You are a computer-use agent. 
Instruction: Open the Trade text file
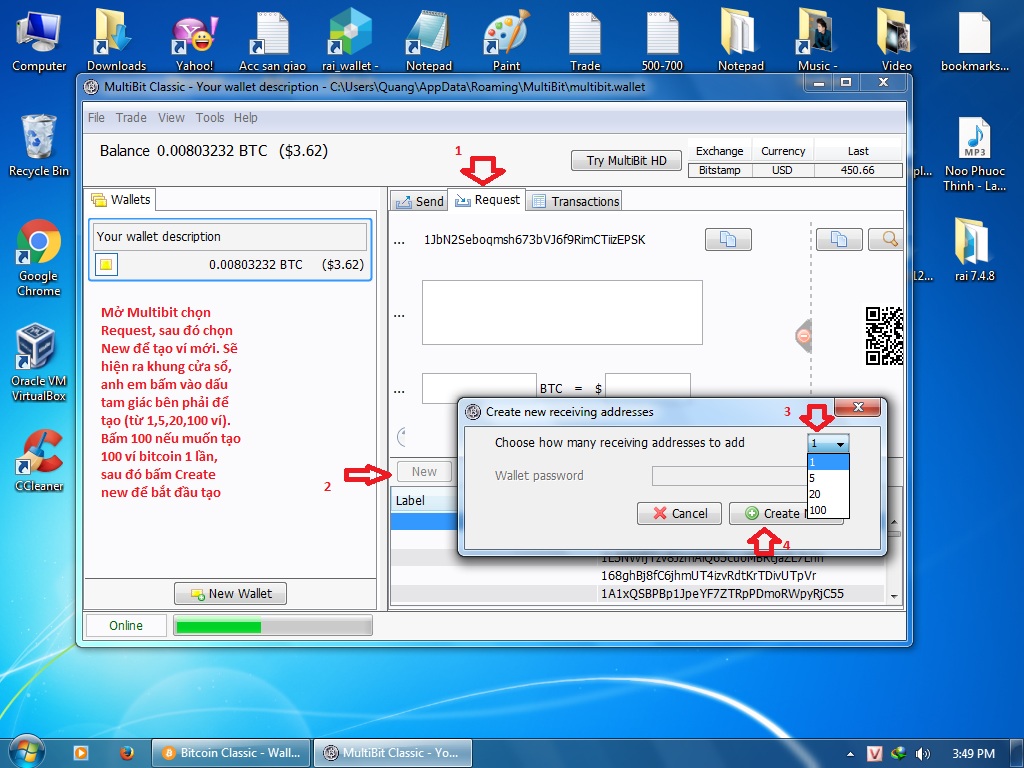(x=584, y=40)
